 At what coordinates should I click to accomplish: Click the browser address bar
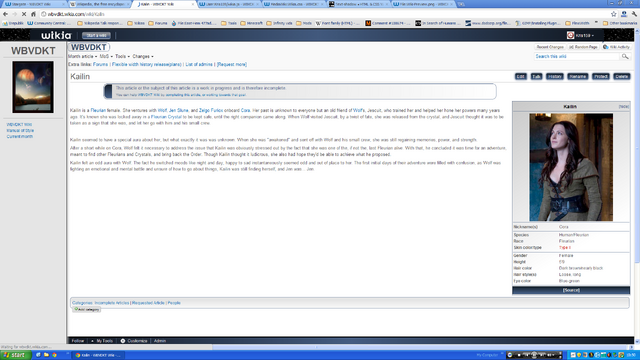pos(322,14)
